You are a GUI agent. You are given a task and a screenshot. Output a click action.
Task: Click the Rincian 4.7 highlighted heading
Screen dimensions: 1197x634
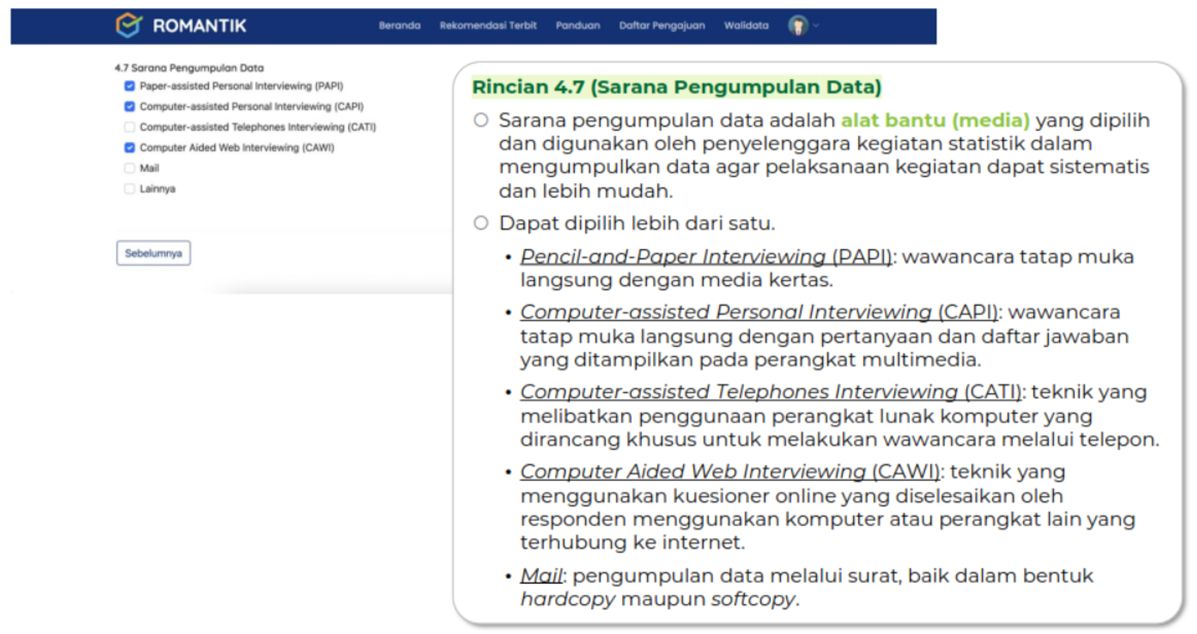[x=676, y=87]
